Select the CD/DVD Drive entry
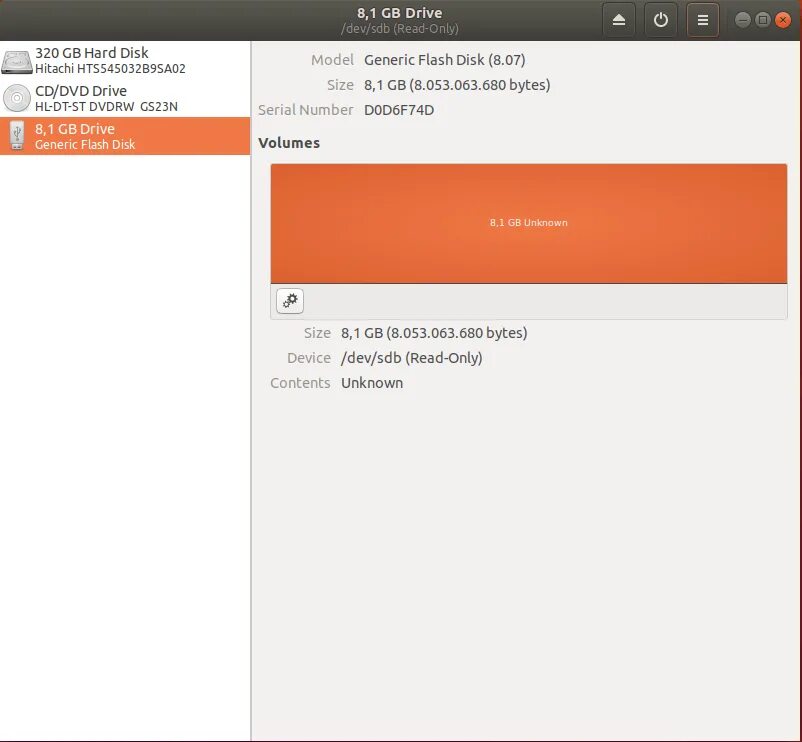 click(125, 98)
